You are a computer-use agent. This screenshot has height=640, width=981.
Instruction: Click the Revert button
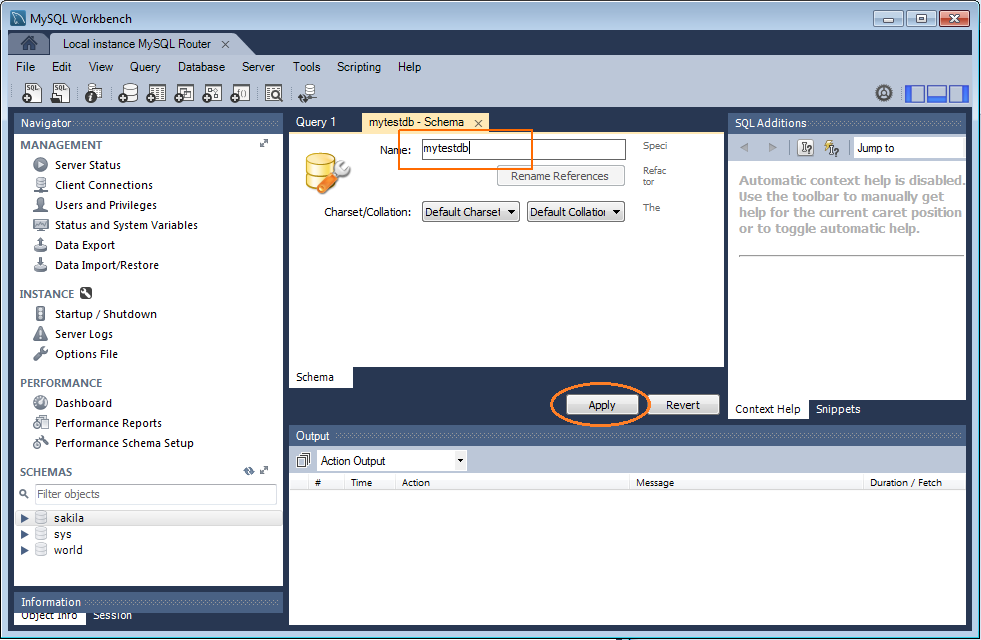point(683,405)
